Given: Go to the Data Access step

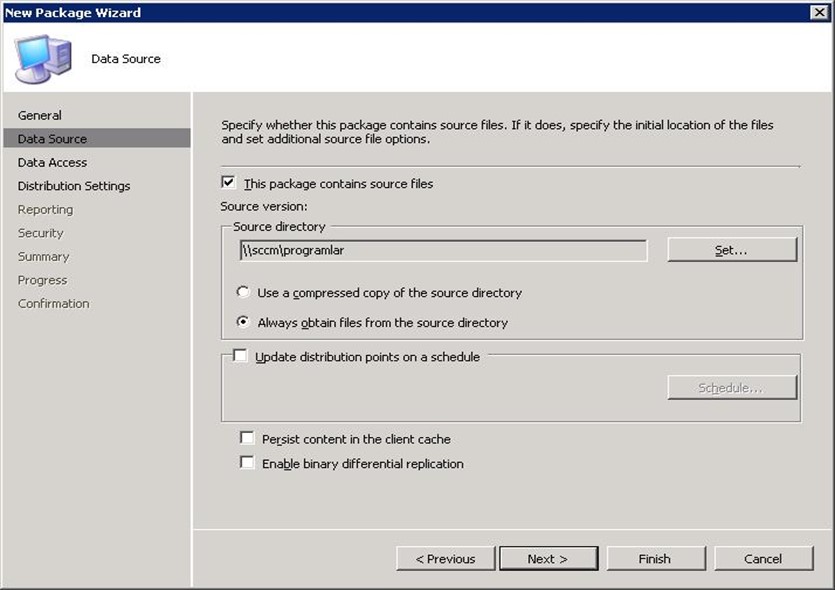Looking at the screenshot, I should (52, 162).
